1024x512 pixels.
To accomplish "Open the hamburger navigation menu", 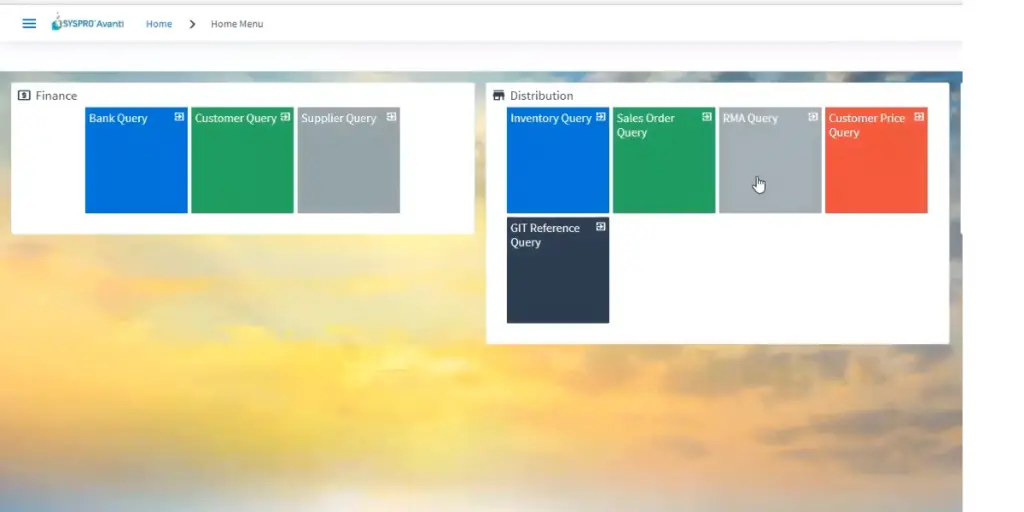I will tap(29, 24).
